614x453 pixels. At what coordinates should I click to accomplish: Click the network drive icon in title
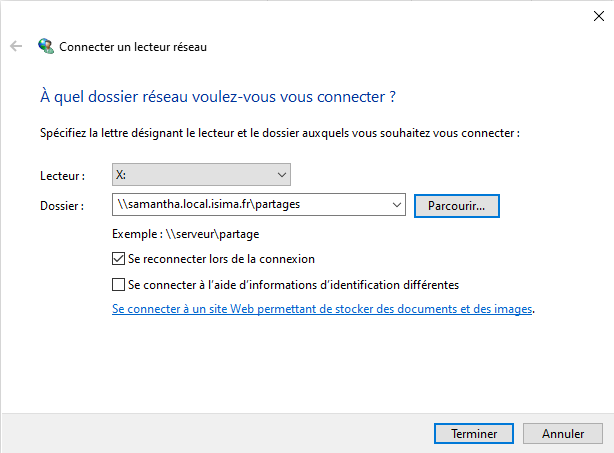pos(46,46)
